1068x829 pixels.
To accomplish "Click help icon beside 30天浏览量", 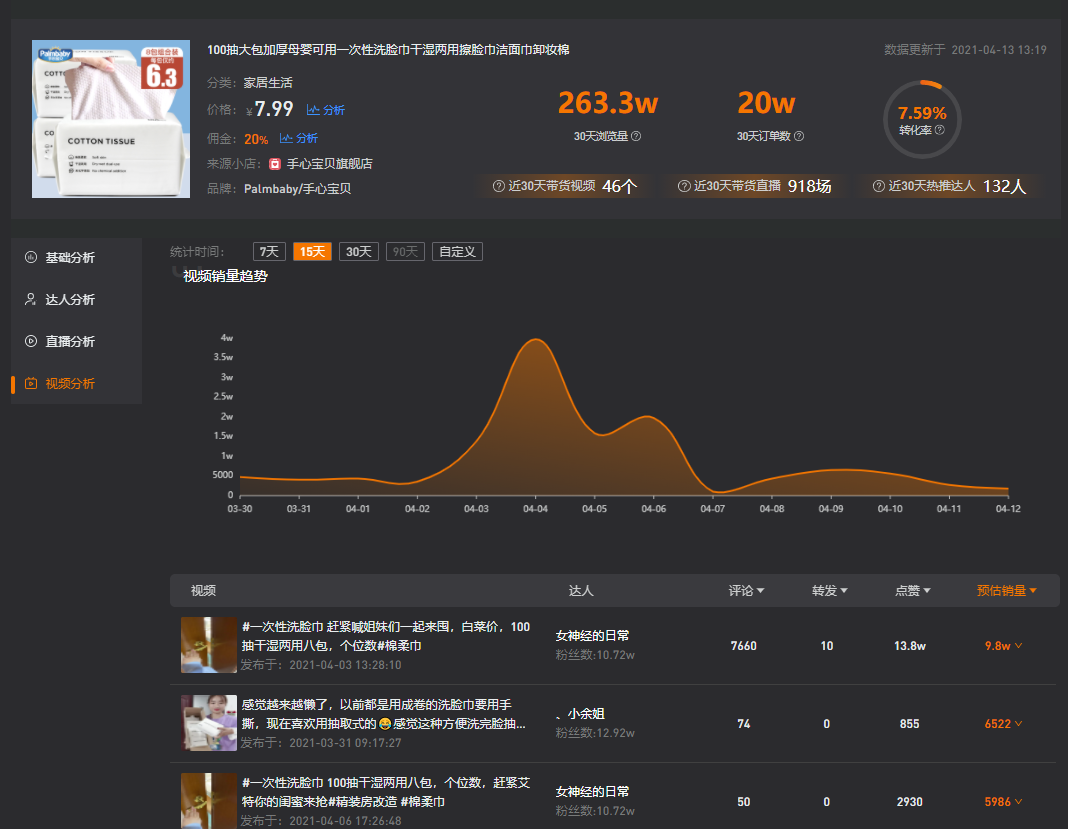I will click(635, 136).
